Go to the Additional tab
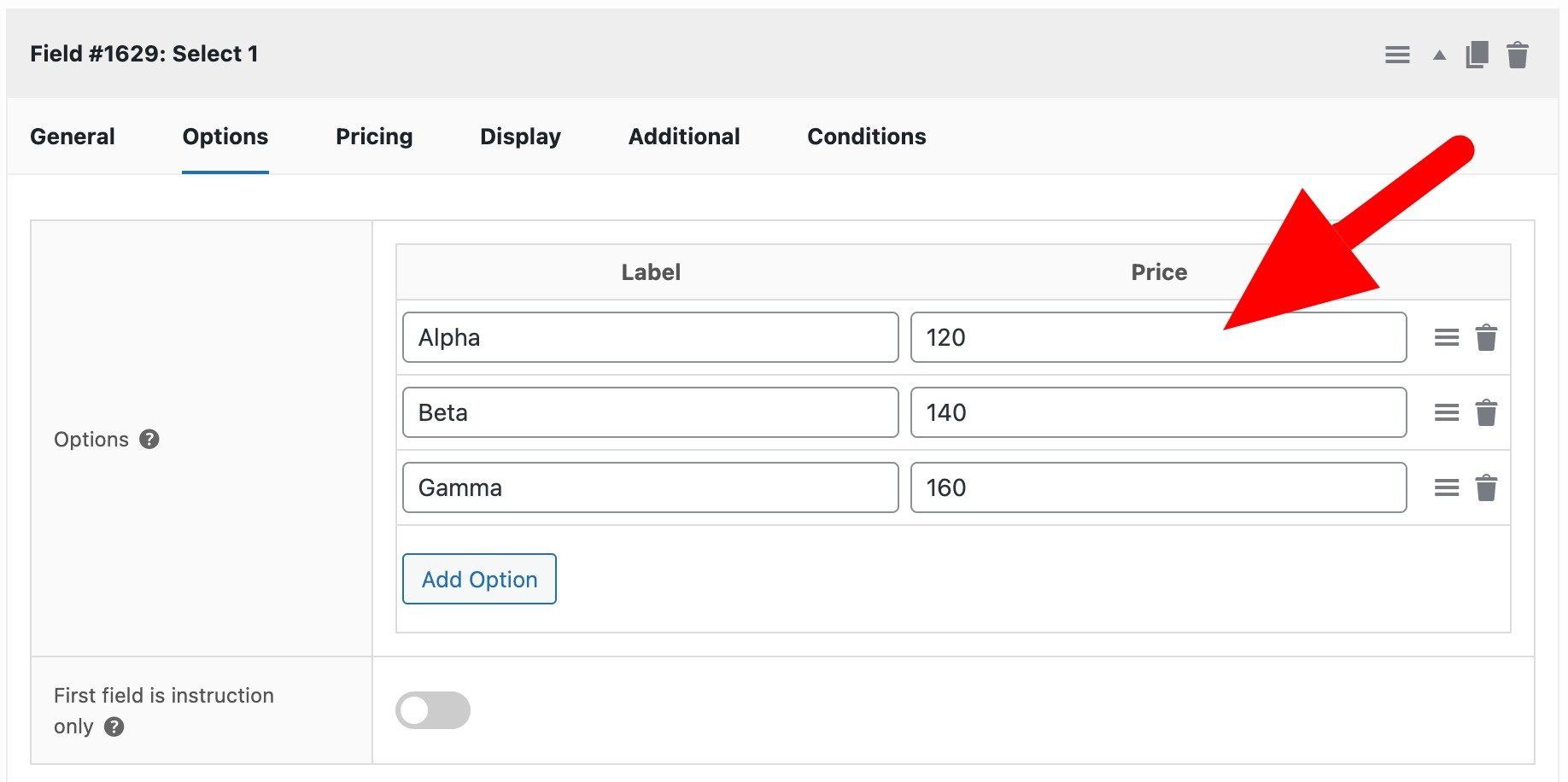The width and height of the screenshot is (1568, 782). click(683, 137)
